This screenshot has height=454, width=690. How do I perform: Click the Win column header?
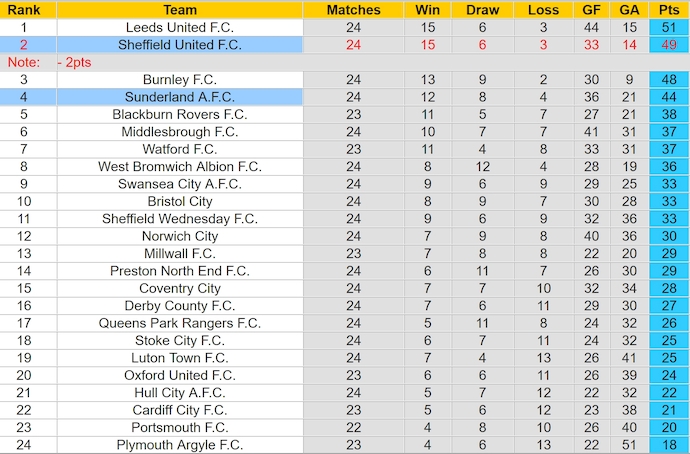pos(427,10)
